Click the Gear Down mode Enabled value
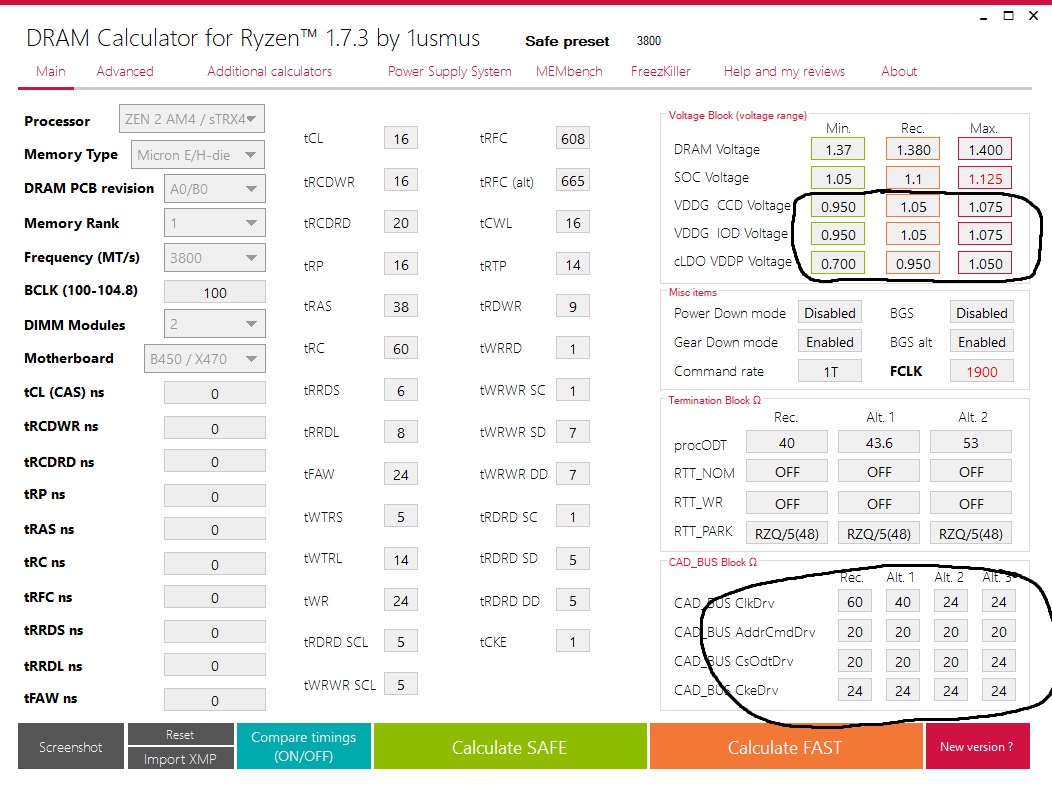 830,342
